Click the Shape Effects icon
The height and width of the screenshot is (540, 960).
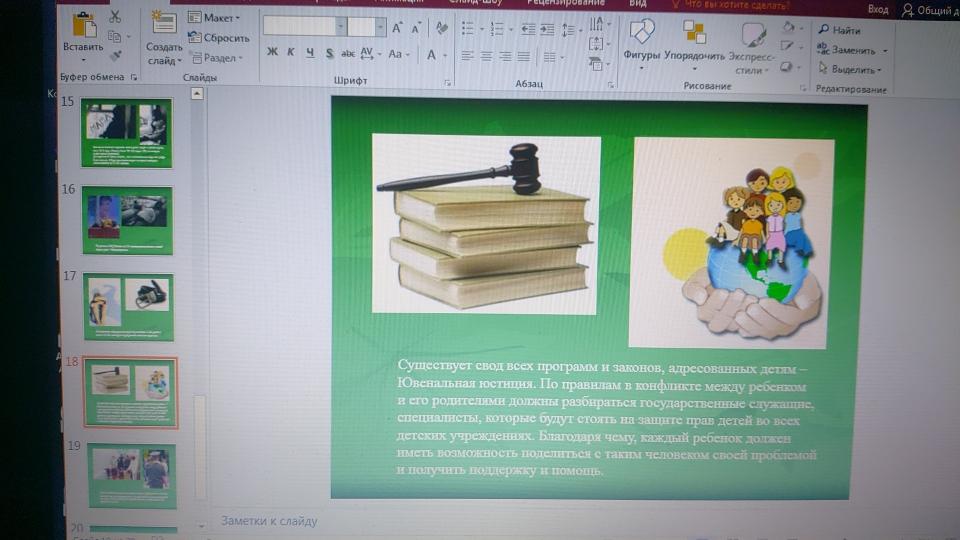click(x=787, y=67)
